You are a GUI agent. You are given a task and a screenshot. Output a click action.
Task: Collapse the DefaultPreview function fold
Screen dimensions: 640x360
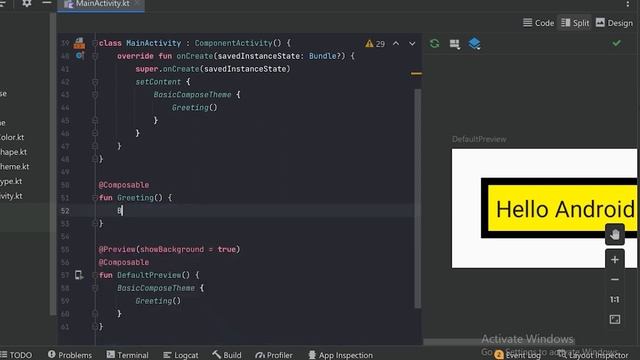[95, 275]
